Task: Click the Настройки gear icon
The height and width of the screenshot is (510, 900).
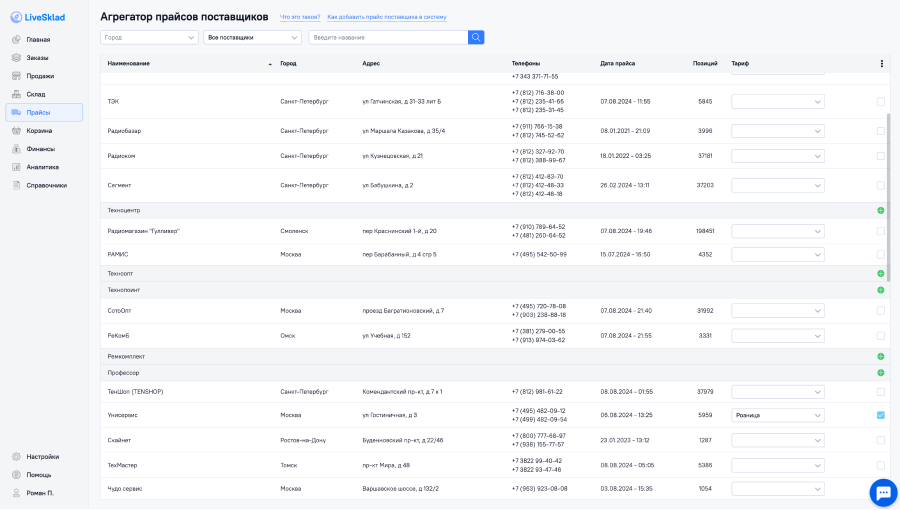Action: click(16, 457)
